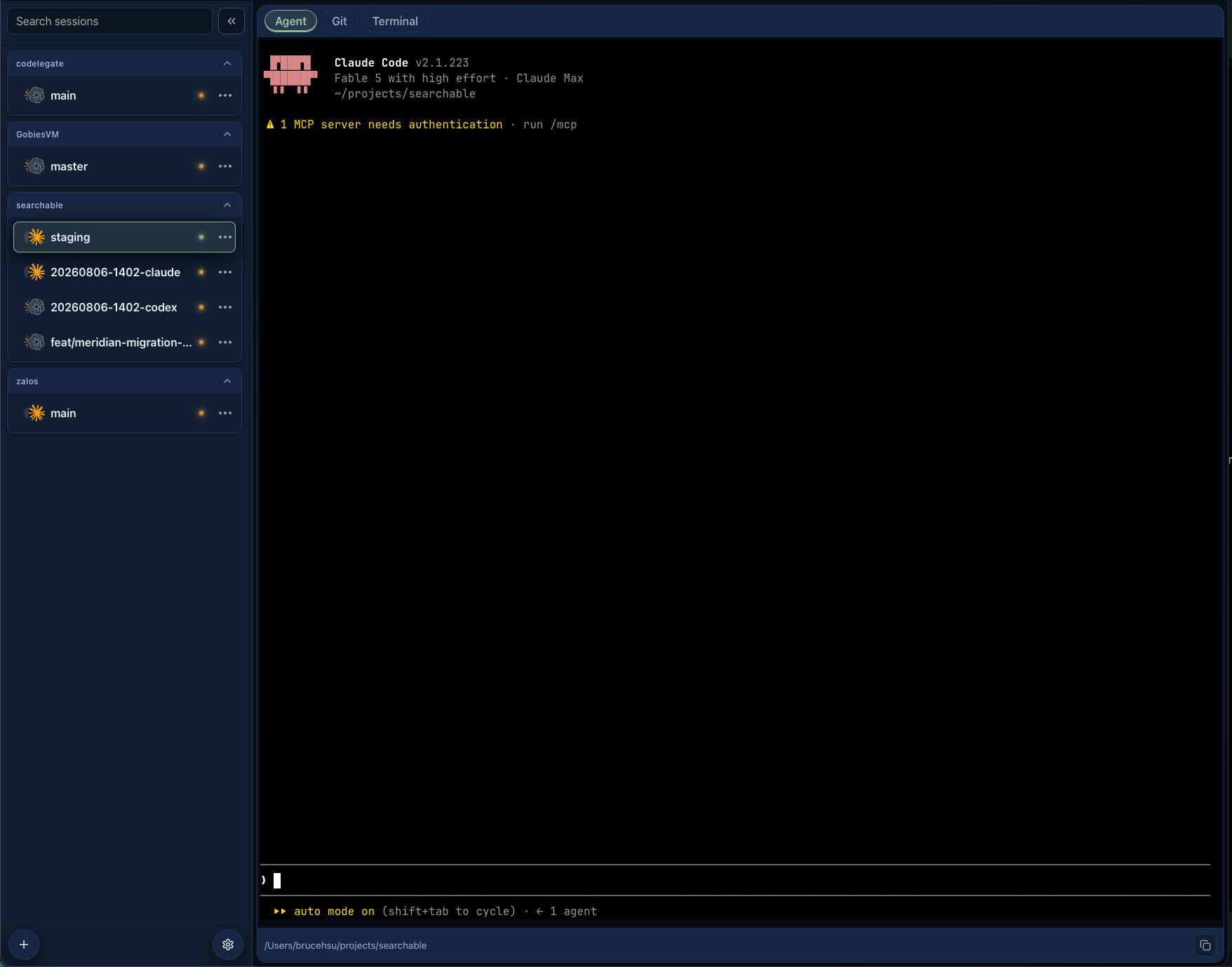Open more options for feat/meridian-migration session
1232x967 pixels.
pos(225,342)
